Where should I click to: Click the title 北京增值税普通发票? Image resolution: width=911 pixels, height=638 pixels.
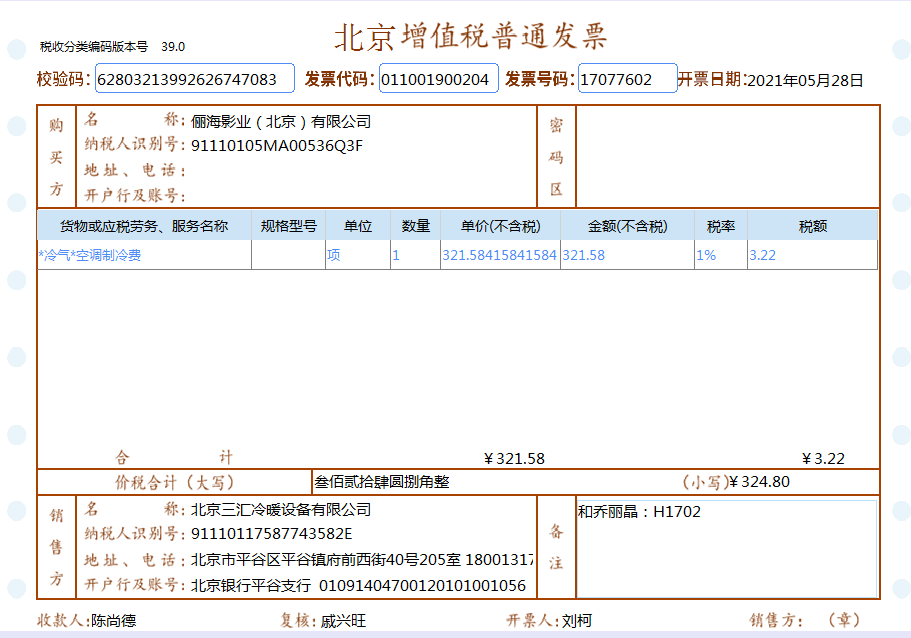[x=471, y=36]
